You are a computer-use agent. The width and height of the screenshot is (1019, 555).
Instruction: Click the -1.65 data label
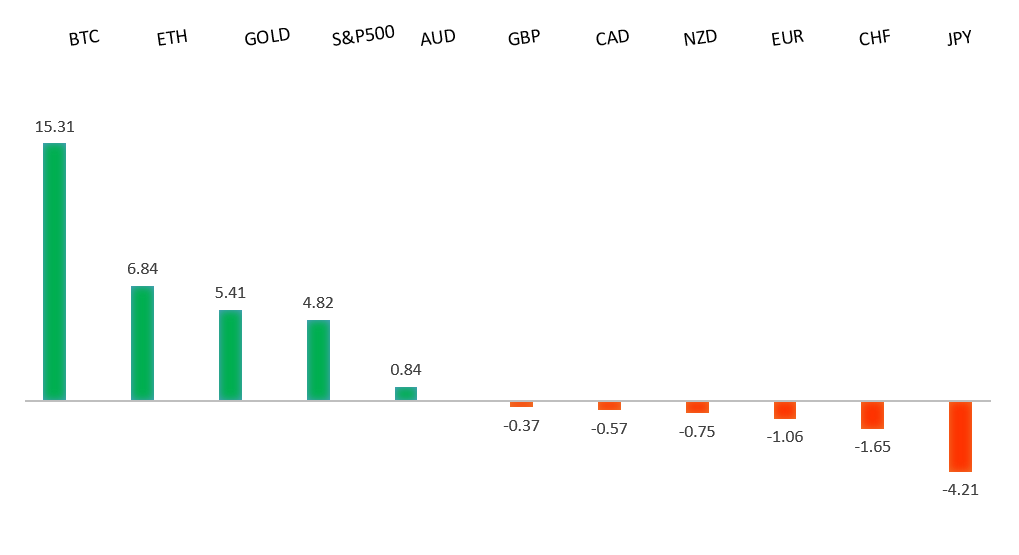point(872,446)
